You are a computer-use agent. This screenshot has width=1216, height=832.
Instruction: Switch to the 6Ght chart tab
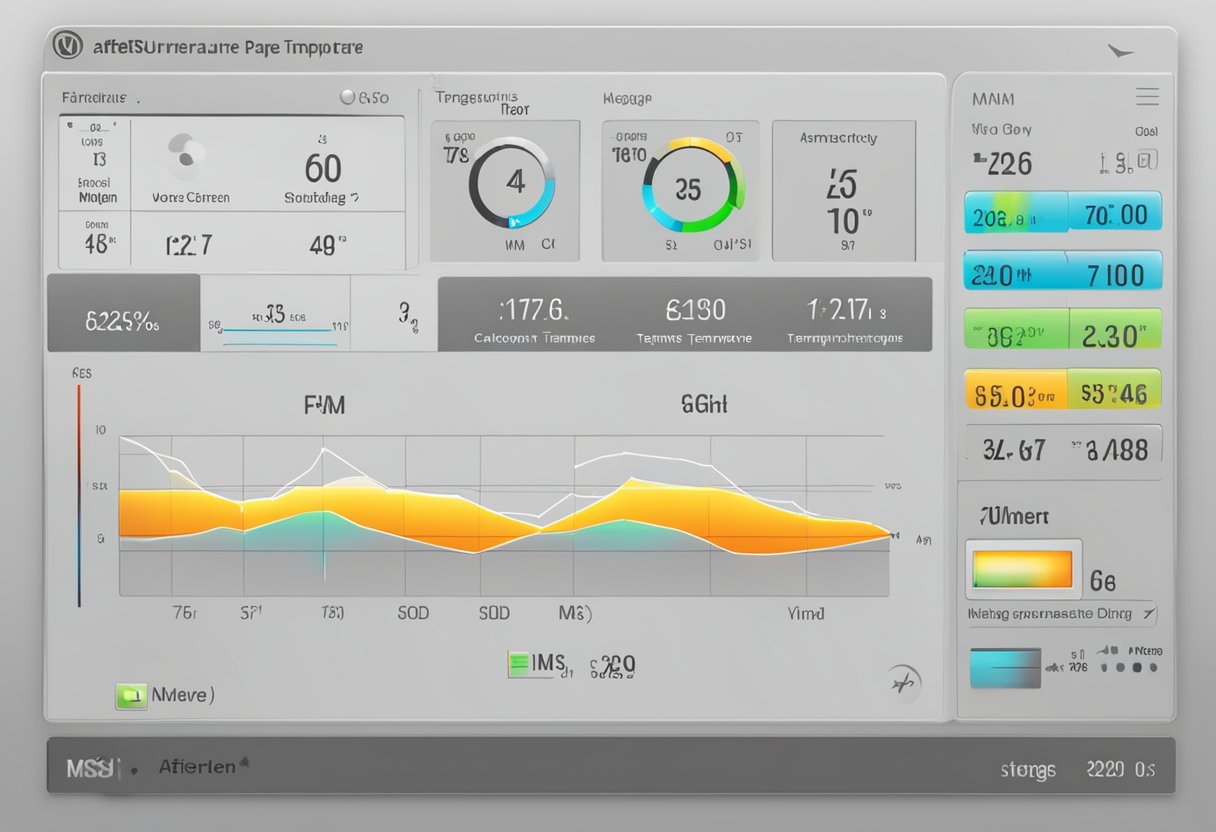(x=704, y=404)
